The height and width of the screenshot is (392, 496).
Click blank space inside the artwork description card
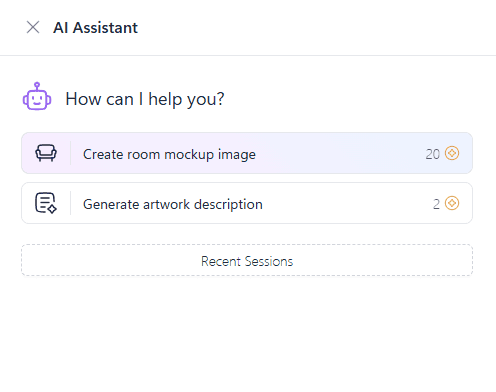[x=347, y=203]
